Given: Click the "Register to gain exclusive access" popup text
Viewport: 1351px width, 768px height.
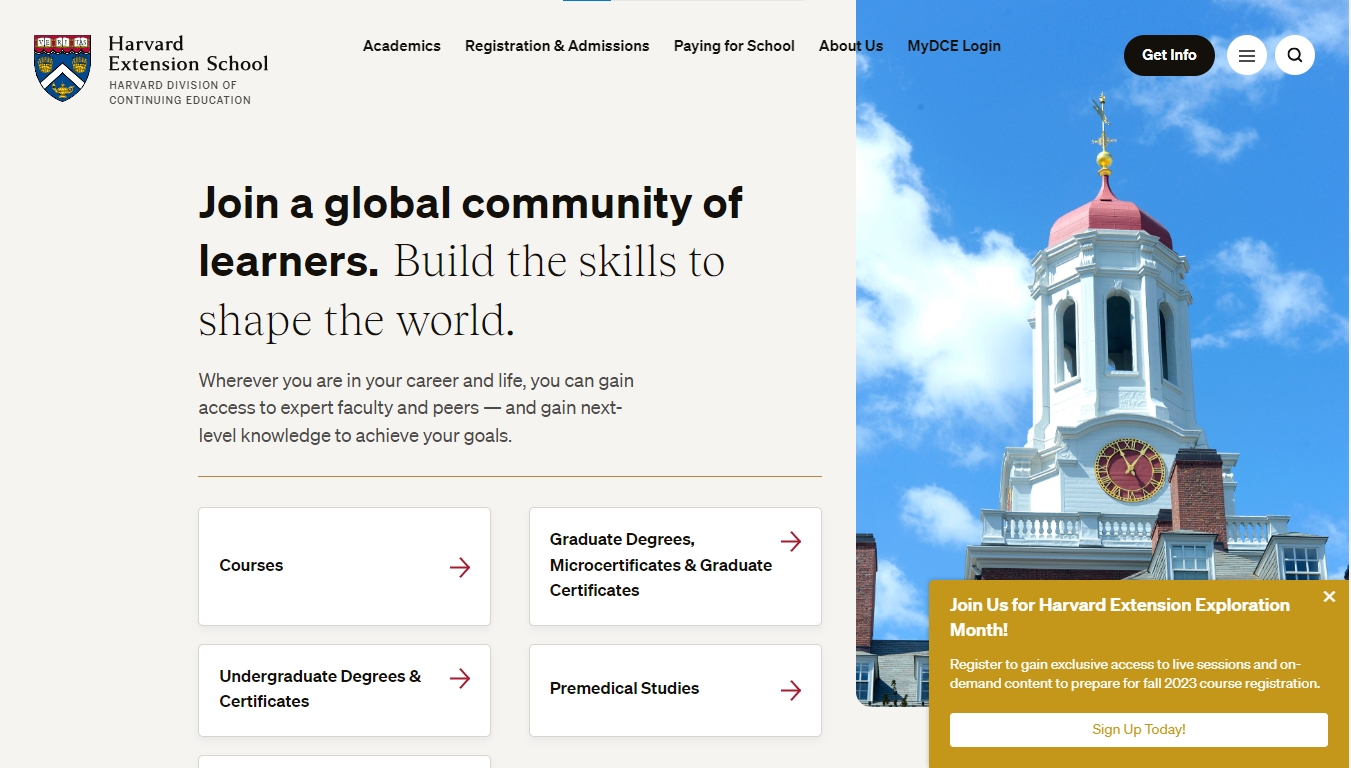Looking at the screenshot, I should click(1135, 674).
